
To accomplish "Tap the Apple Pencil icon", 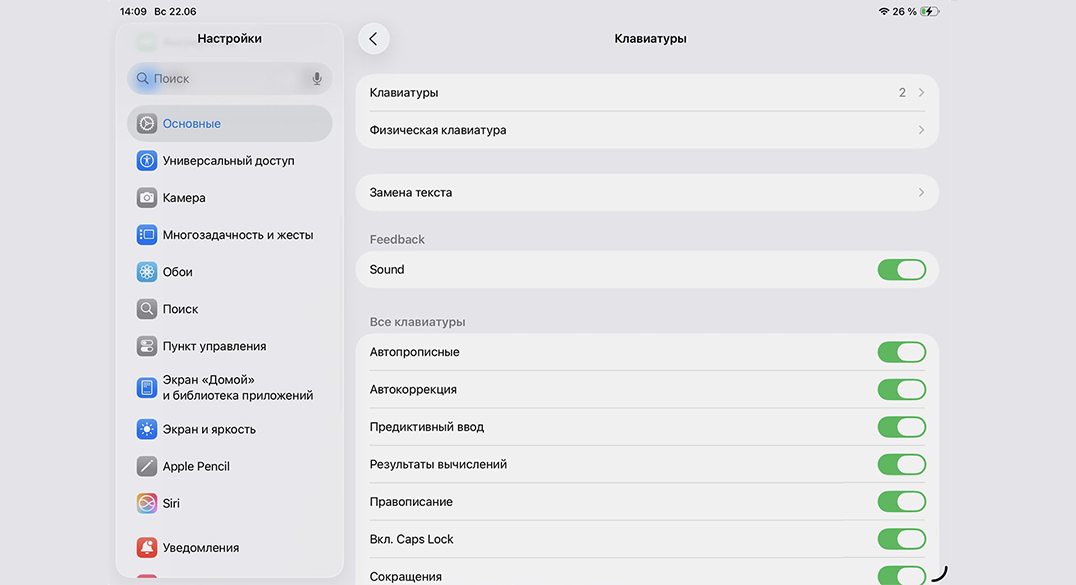I will point(147,466).
